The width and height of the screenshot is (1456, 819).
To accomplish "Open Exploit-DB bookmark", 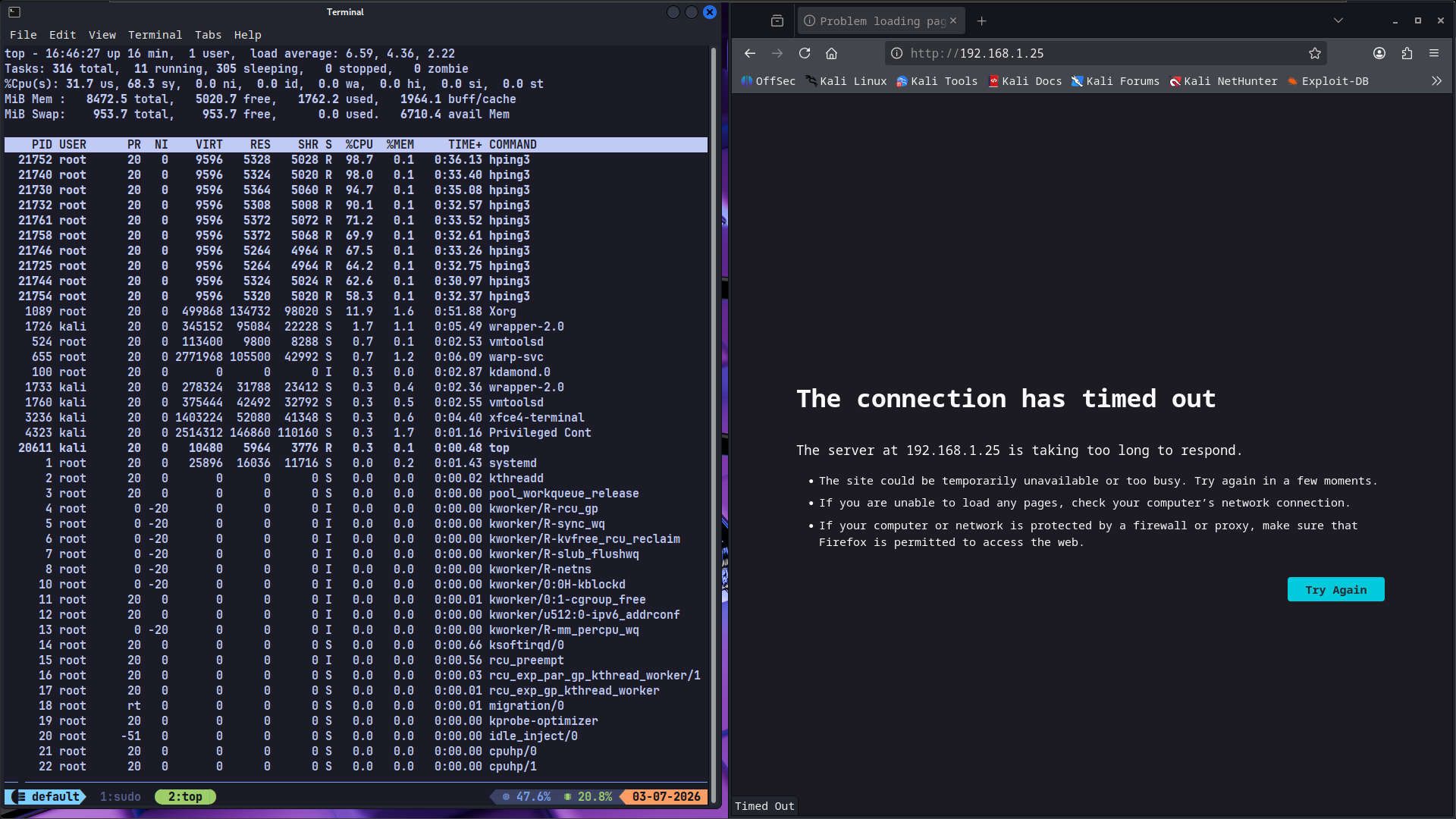I will click(1328, 81).
